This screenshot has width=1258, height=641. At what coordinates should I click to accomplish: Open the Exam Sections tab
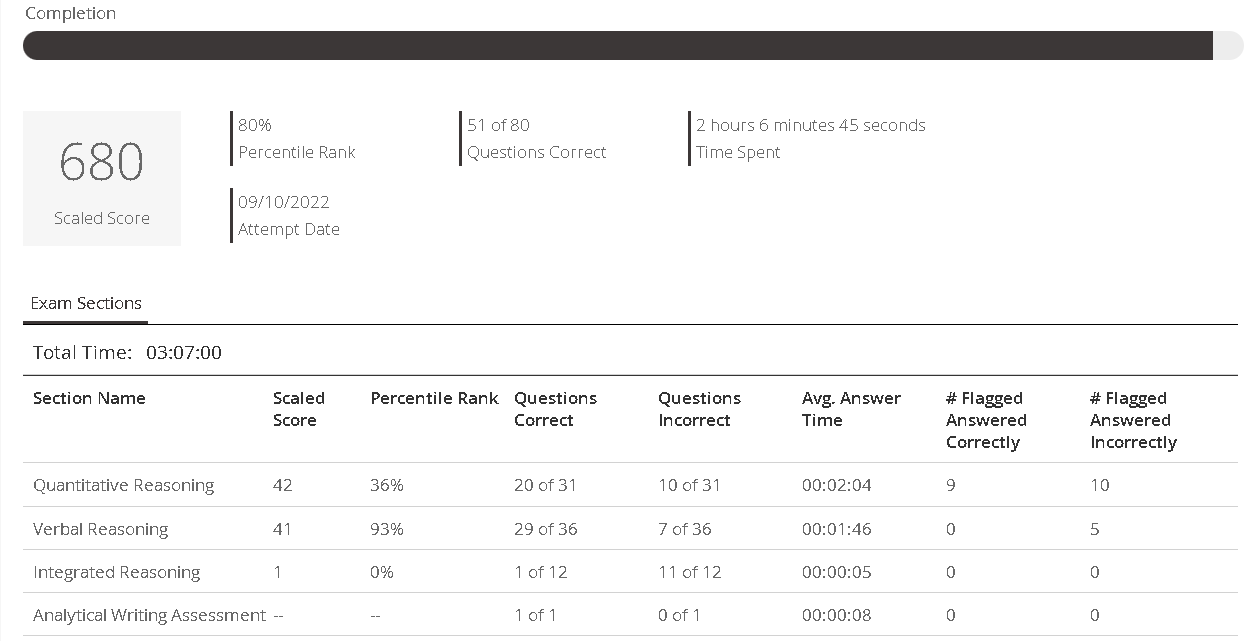tap(86, 303)
